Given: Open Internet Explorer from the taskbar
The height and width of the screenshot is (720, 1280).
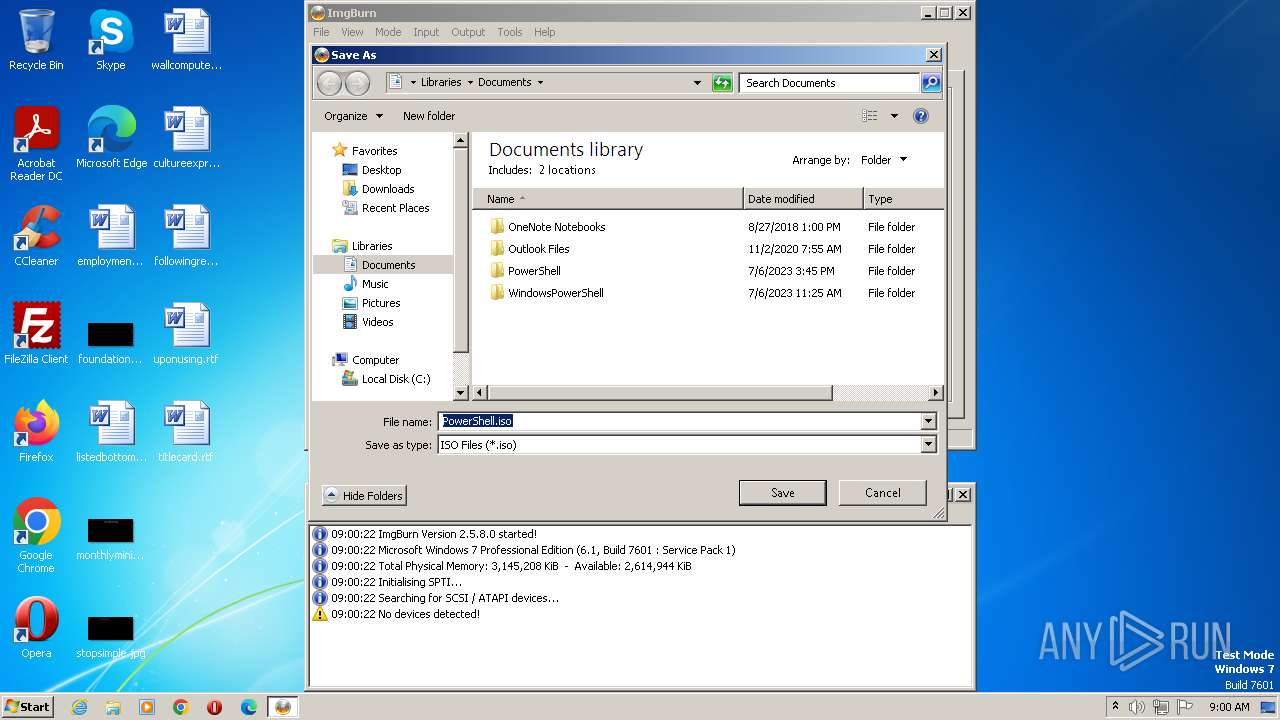Looking at the screenshot, I should coord(79,707).
